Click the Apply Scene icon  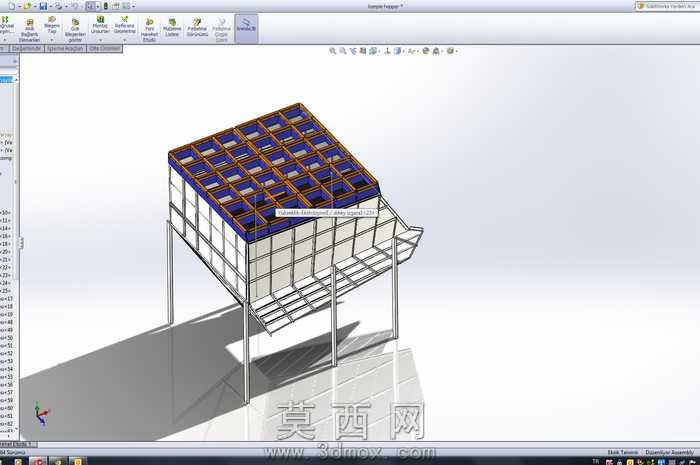coord(436,51)
